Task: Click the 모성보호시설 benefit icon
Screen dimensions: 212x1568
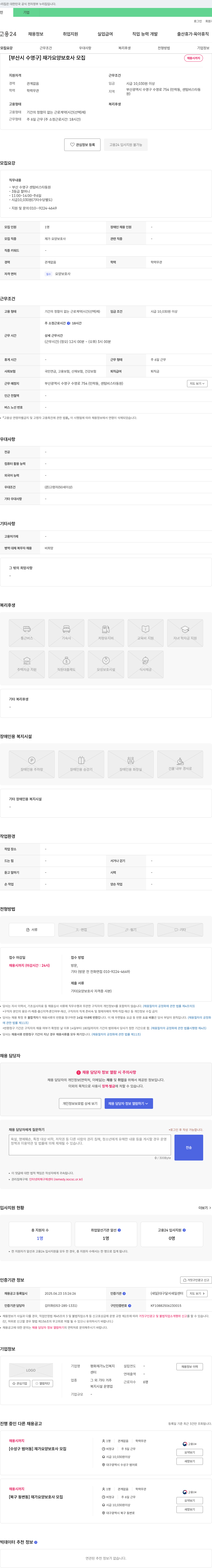Action: coord(106,664)
